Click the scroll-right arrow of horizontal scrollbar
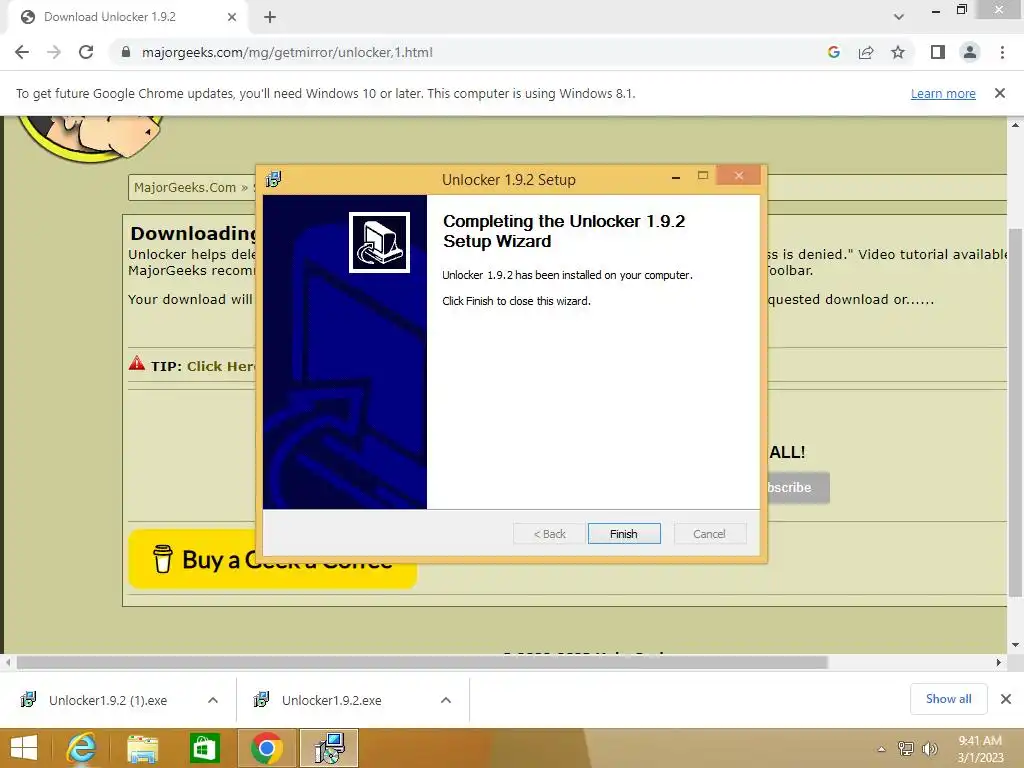Screen dimensions: 1024x768 [x=999, y=662]
